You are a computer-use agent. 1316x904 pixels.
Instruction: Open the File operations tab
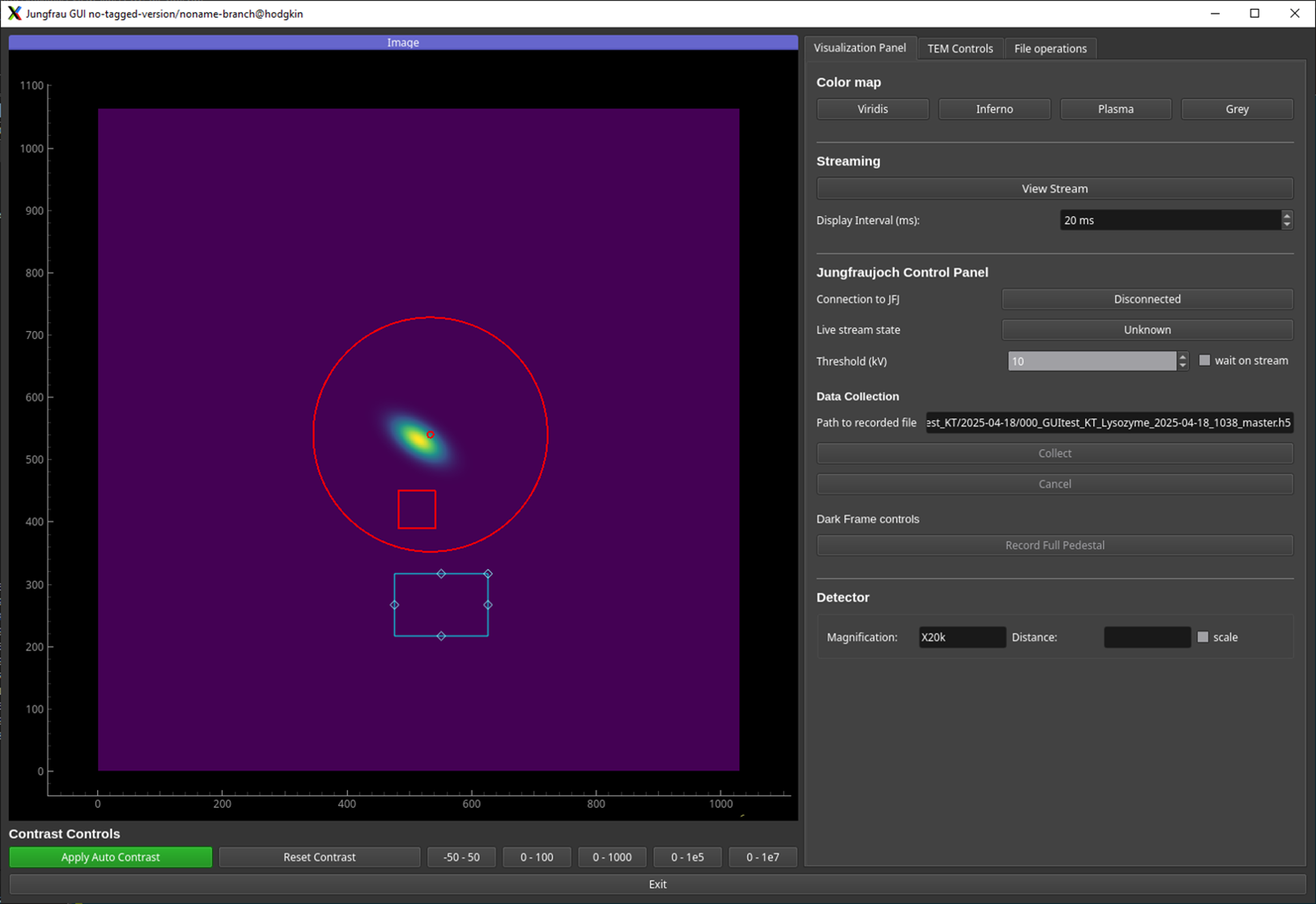(x=1050, y=48)
